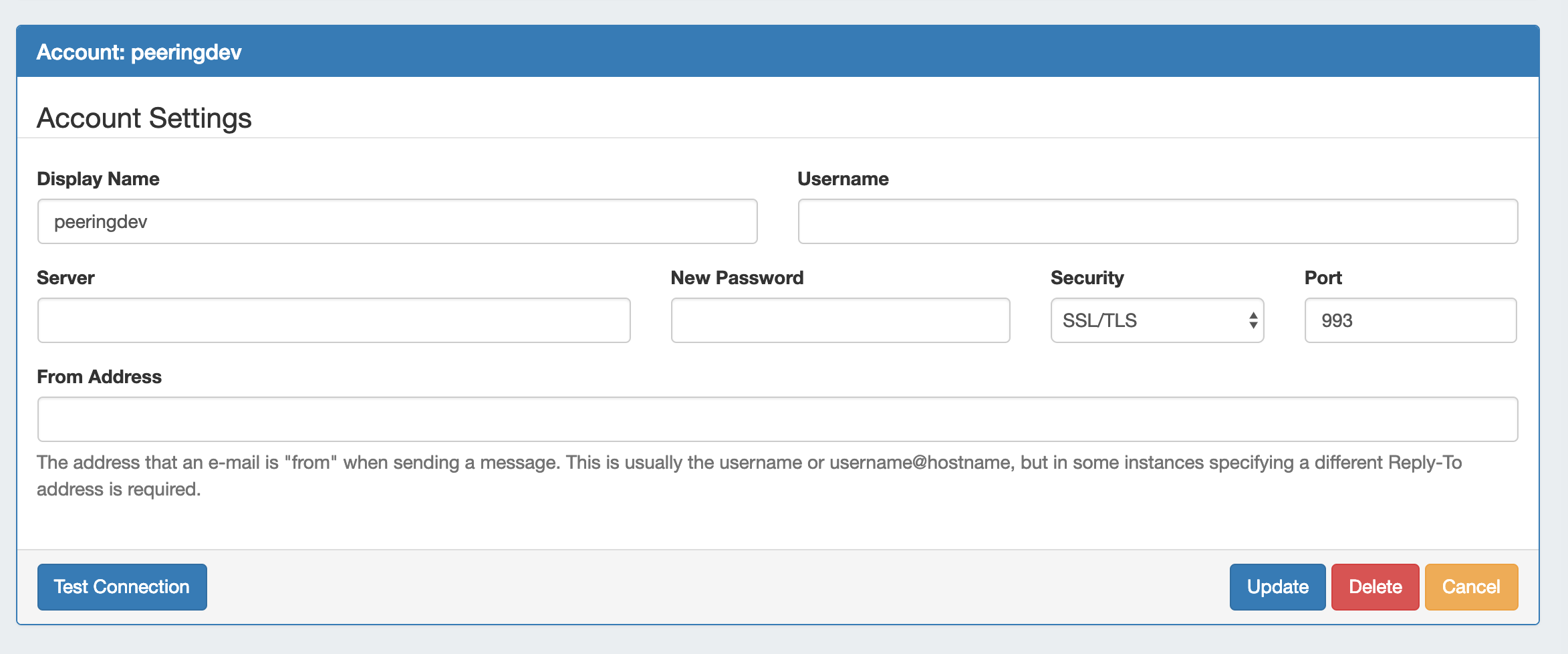This screenshot has width=1568, height=654.
Task: Open the Security SSL/TLS dropdown
Action: point(1157,320)
